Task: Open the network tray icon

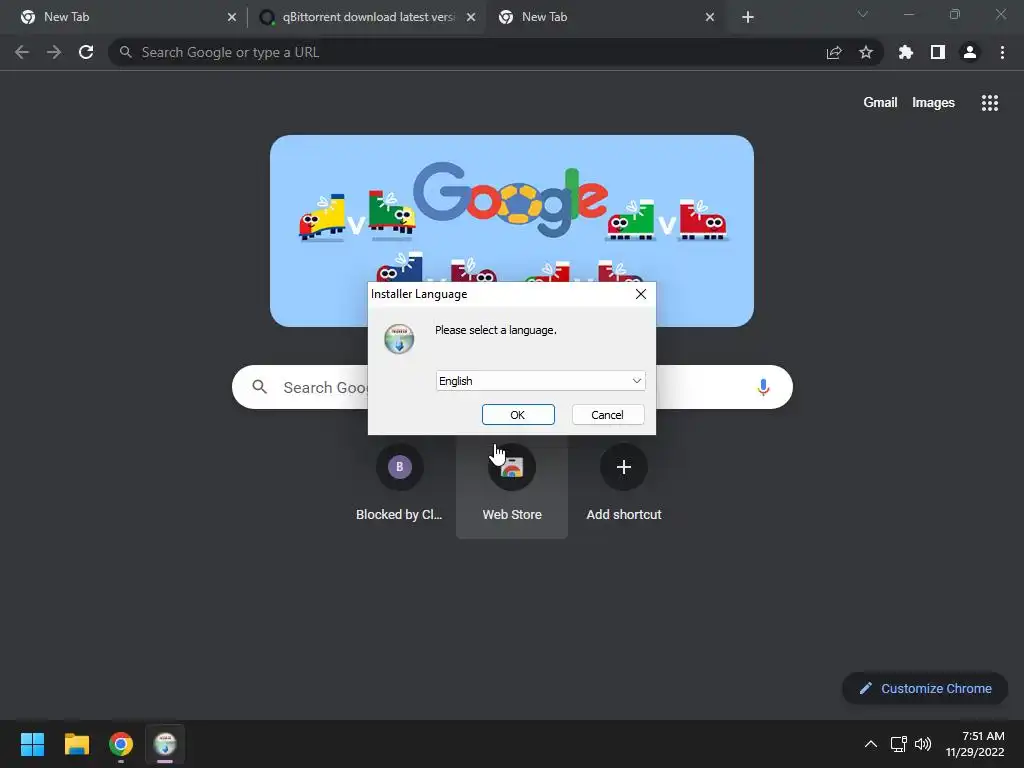Action: click(x=899, y=744)
